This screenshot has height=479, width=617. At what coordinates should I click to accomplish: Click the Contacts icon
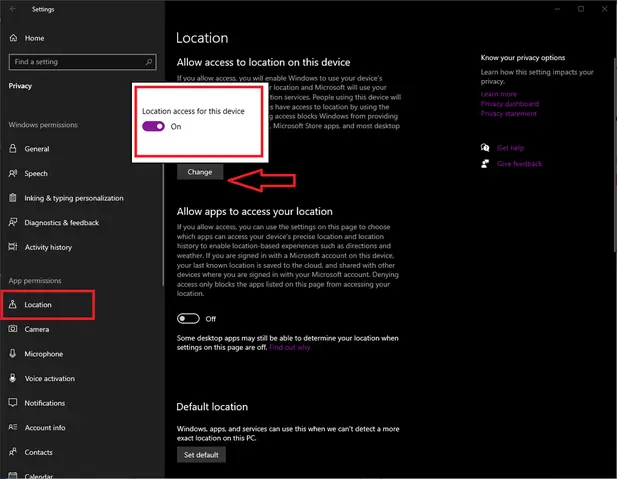13,452
